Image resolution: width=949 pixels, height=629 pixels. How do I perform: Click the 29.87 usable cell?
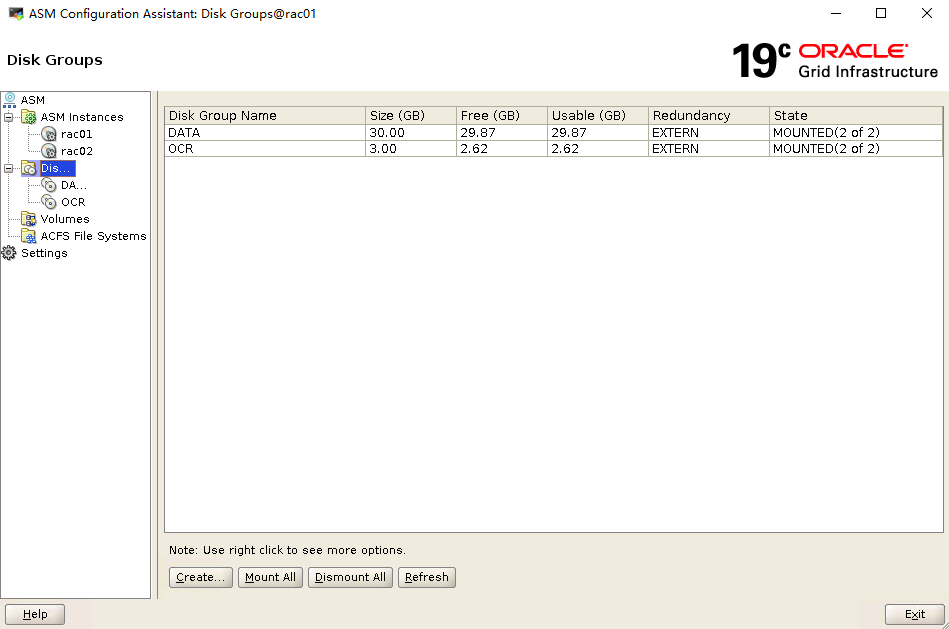click(598, 133)
